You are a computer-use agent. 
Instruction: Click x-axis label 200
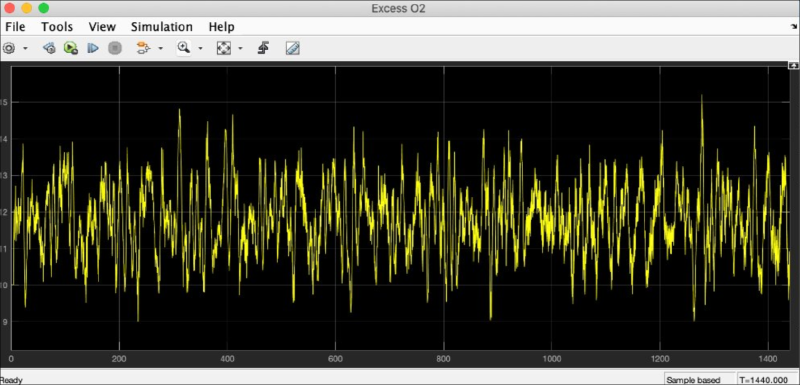pos(119,358)
